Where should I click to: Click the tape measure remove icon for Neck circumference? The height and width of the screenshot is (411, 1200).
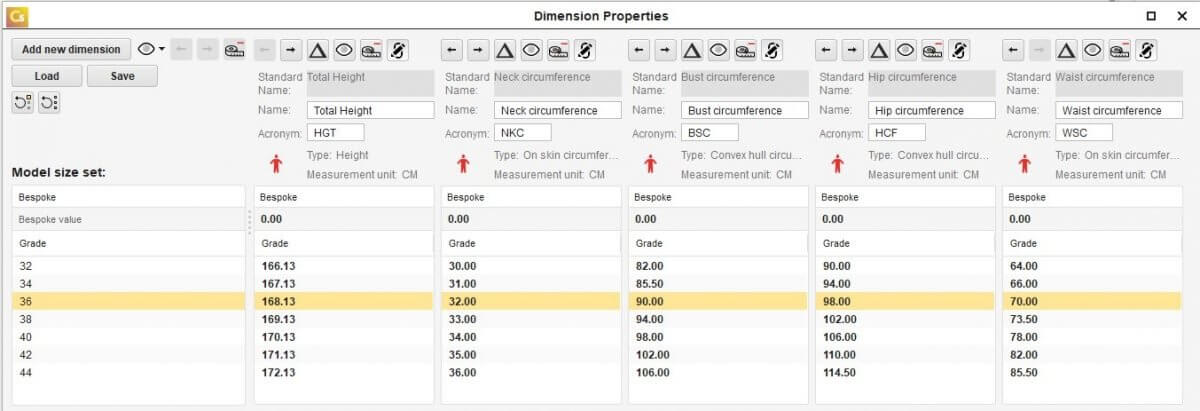click(559, 49)
